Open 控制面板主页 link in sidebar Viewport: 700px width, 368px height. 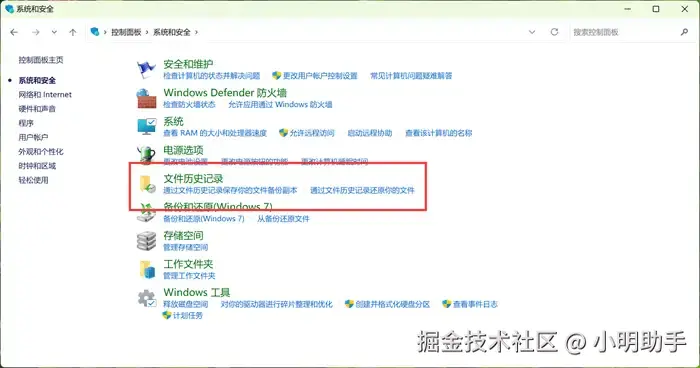pos(41,60)
